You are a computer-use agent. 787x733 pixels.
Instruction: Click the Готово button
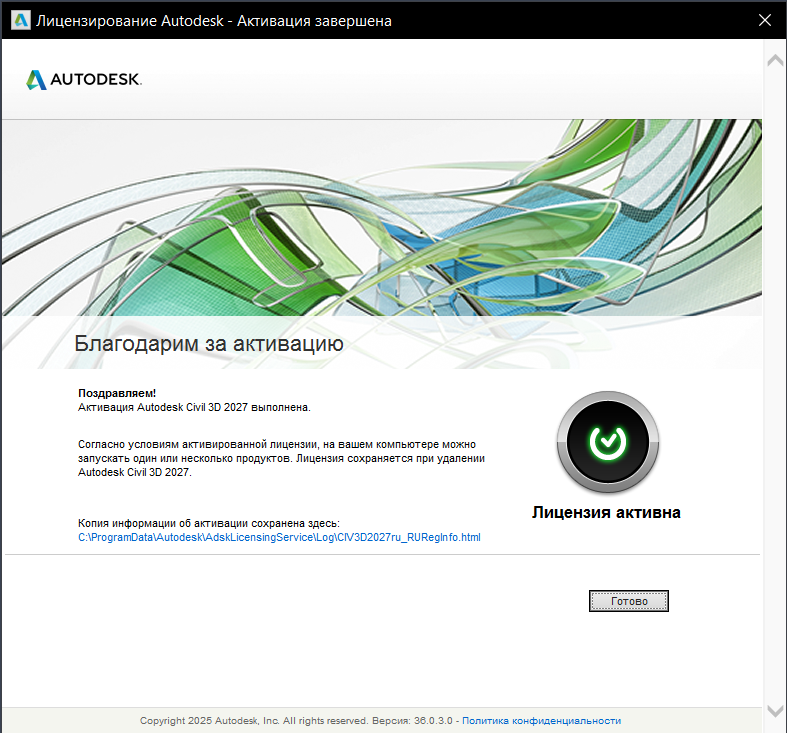pos(628,601)
